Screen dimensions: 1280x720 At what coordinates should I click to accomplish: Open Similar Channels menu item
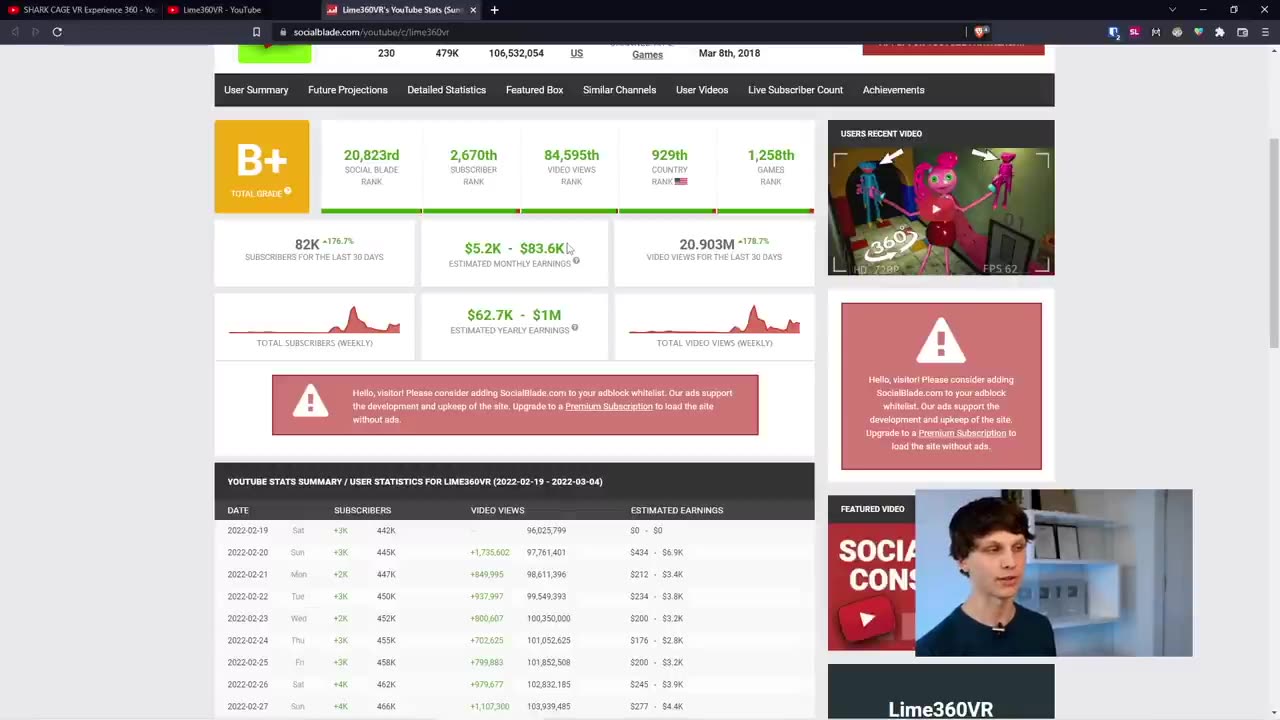click(x=619, y=90)
